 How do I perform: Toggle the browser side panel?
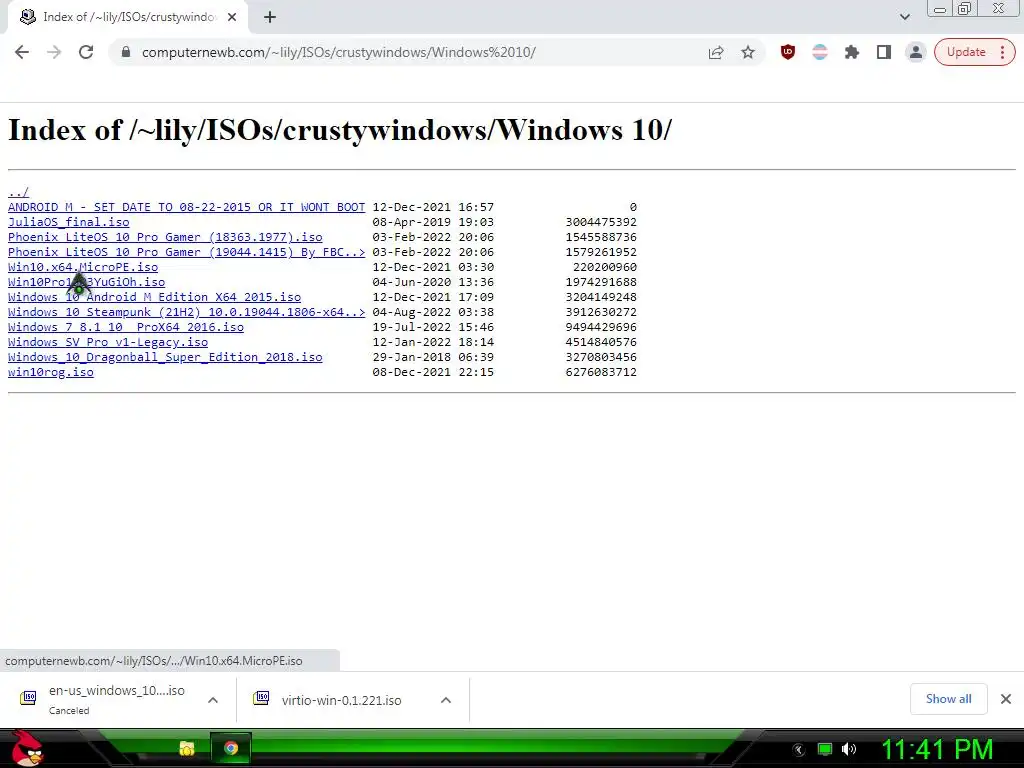(x=884, y=52)
